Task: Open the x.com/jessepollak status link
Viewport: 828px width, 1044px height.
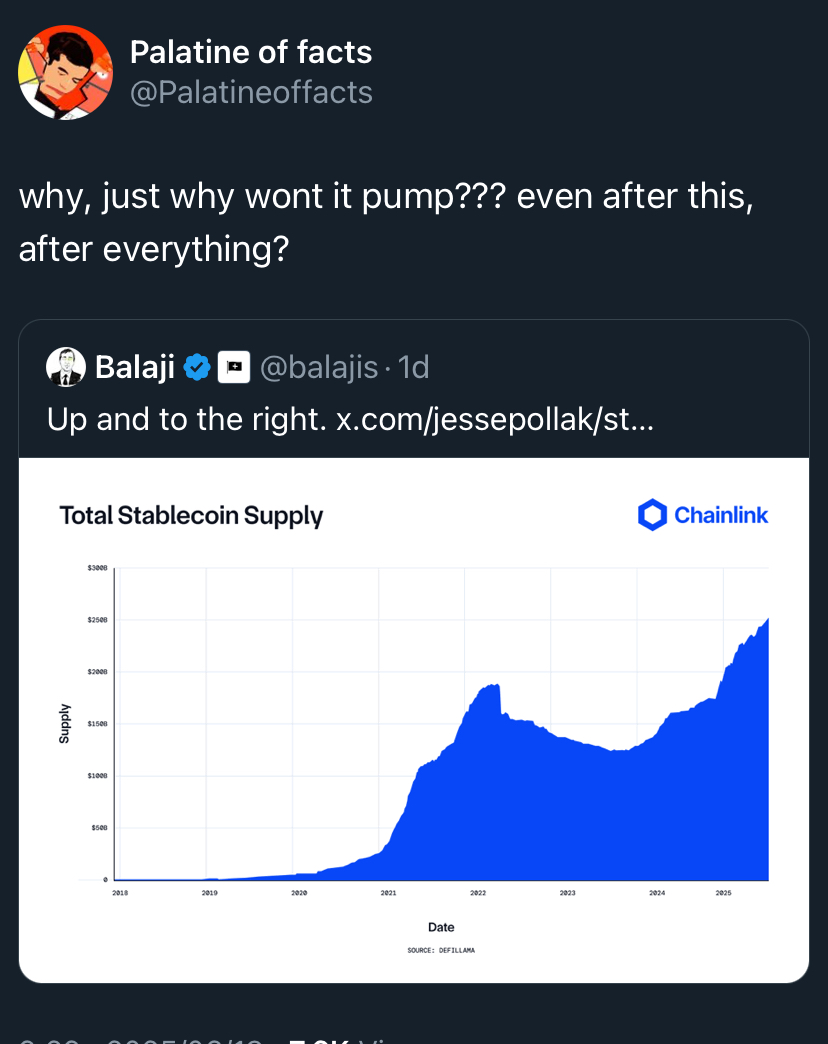Action: (x=495, y=419)
